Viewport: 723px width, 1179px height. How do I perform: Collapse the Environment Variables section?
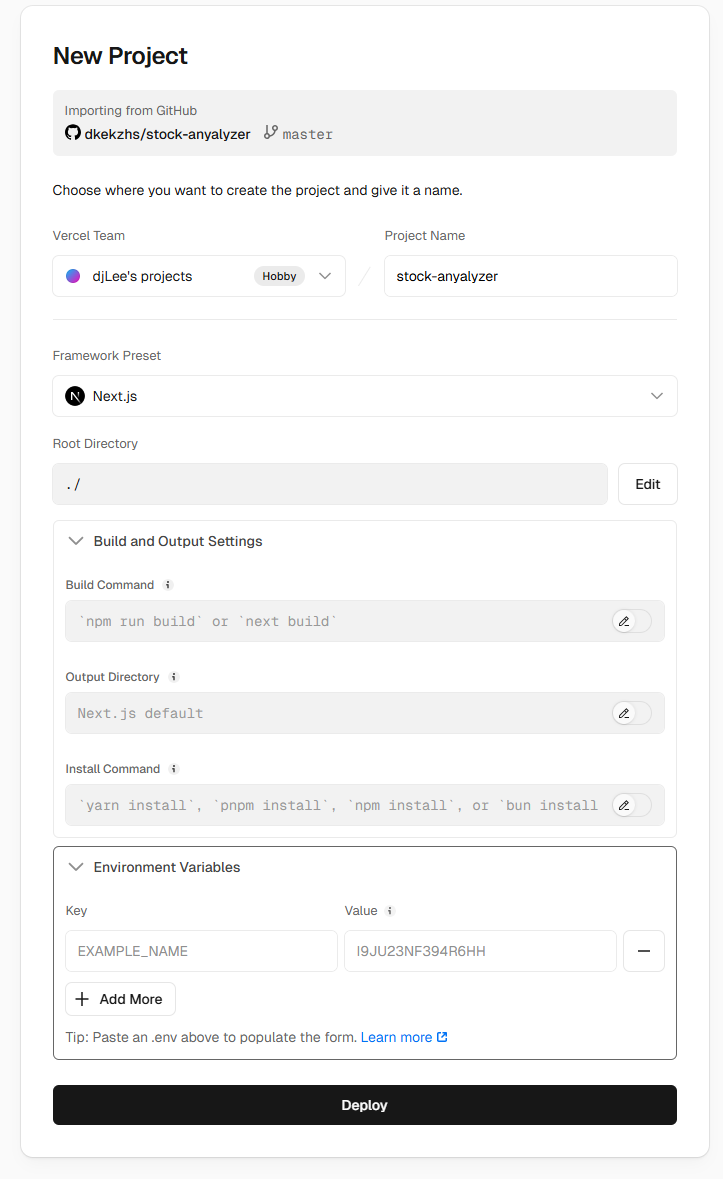pyautogui.click(x=76, y=867)
